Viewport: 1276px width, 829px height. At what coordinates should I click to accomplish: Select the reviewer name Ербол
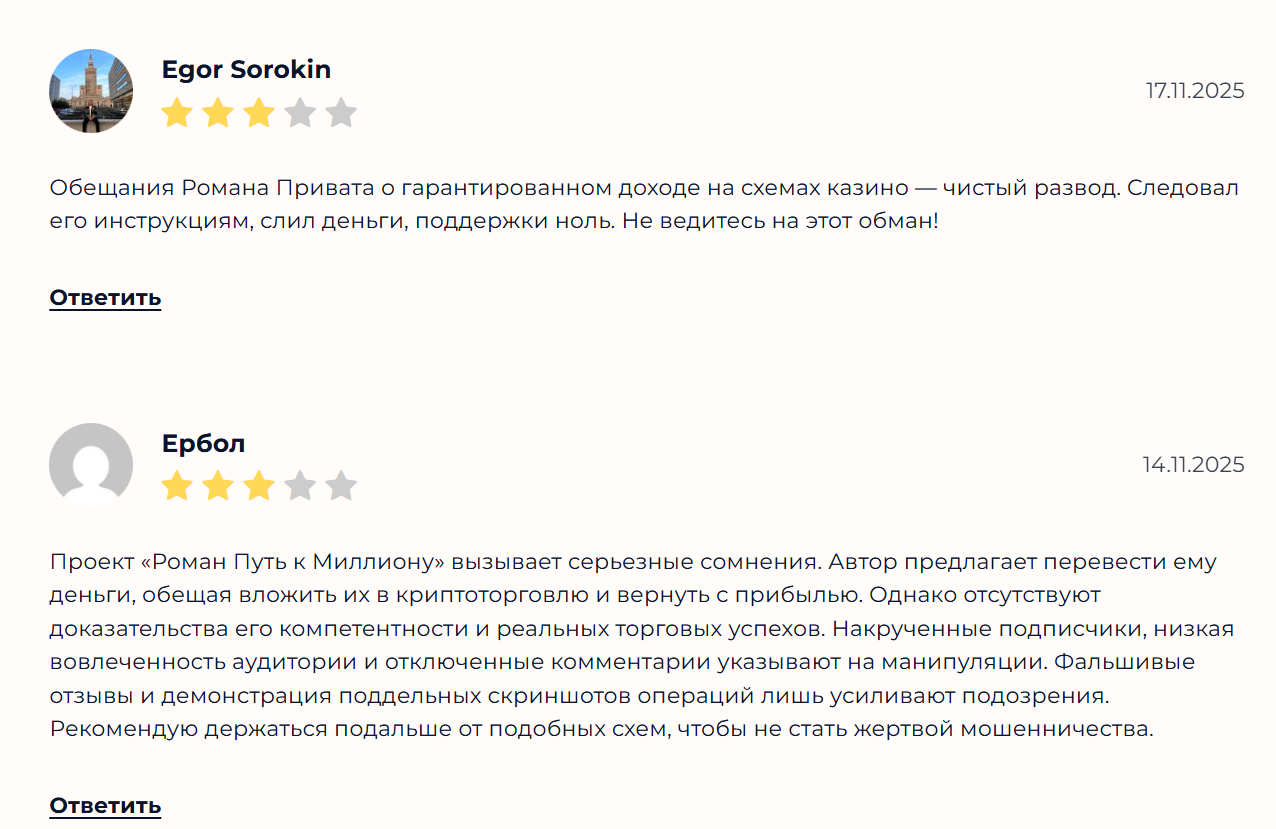(x=204, y=442)
